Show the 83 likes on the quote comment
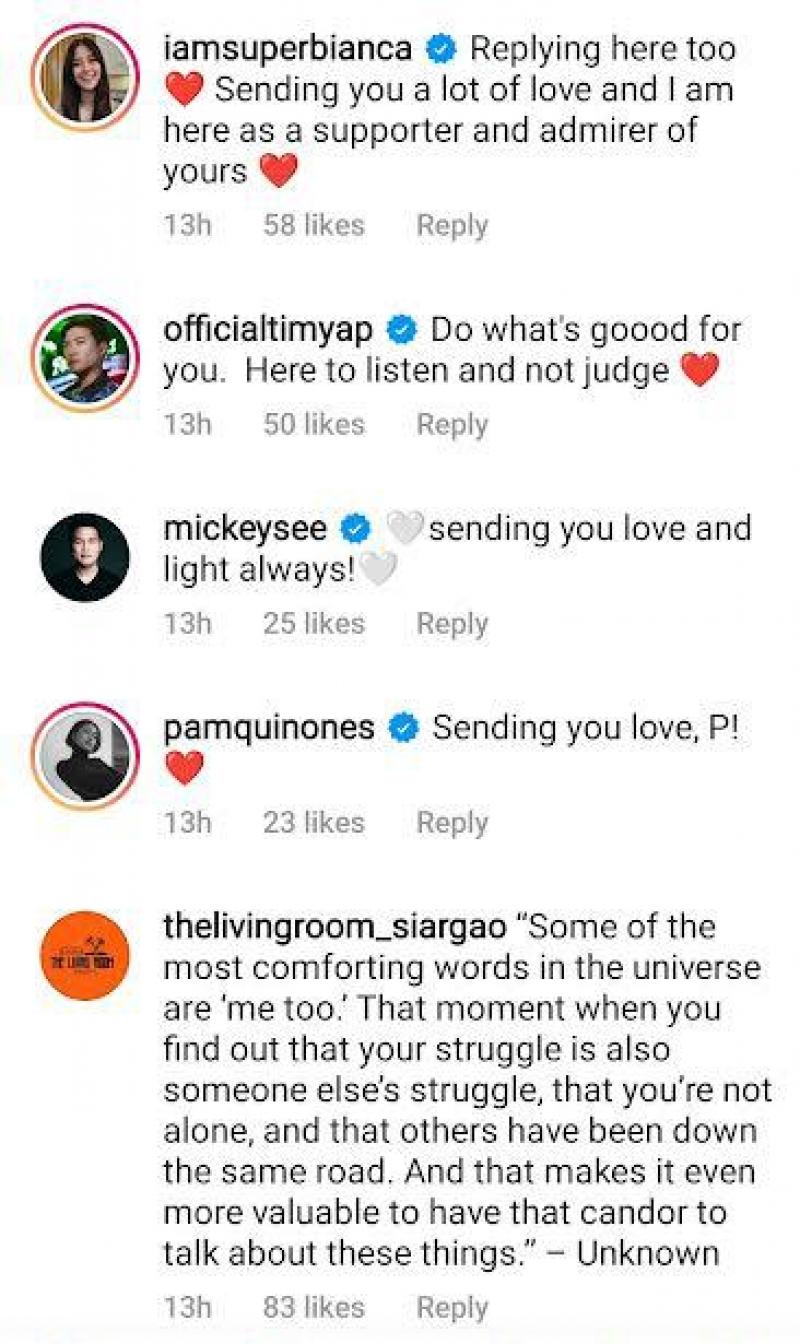800x1344 pixels. click(x=314, y=1307)
